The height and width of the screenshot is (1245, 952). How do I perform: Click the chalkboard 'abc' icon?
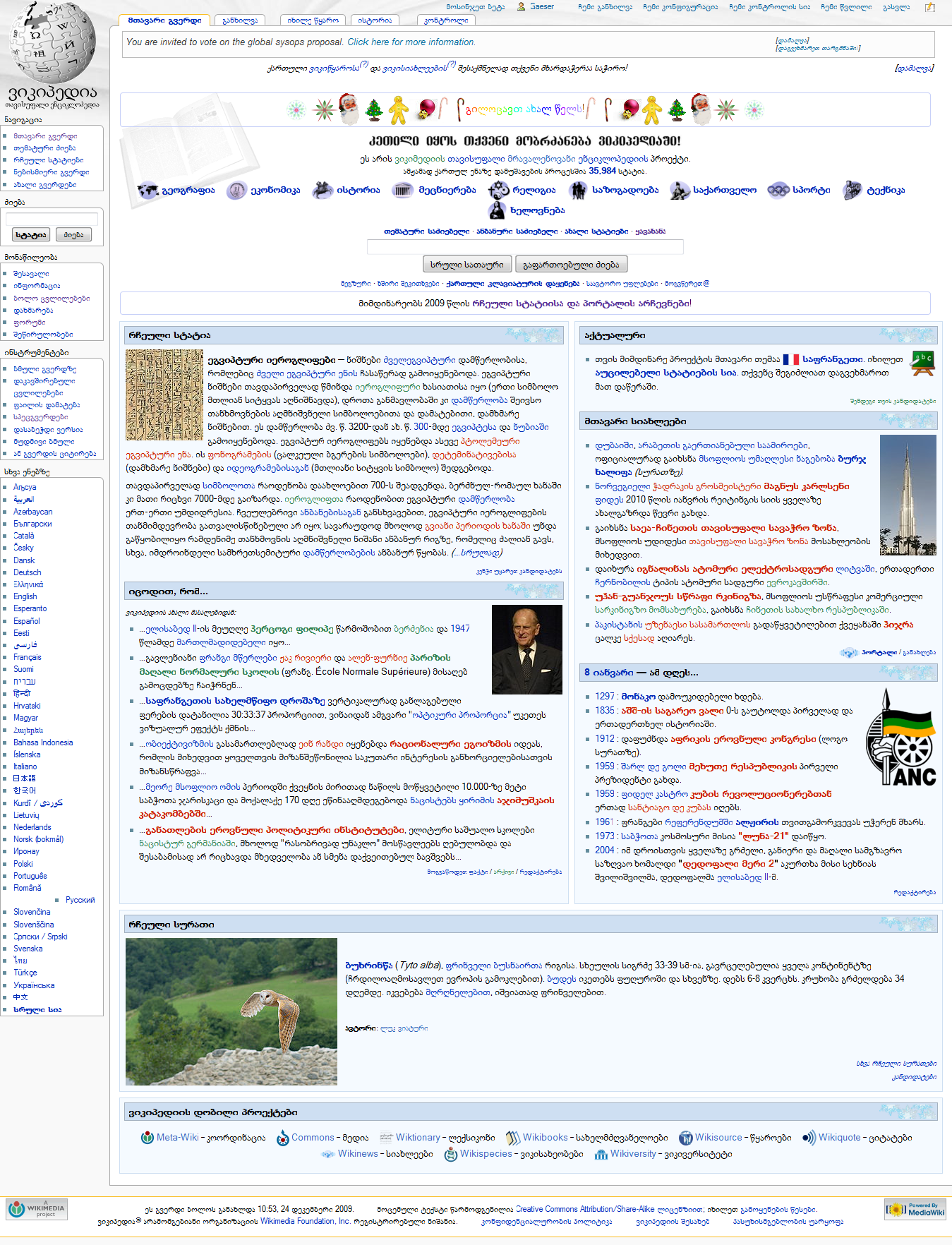pyautogui.click(x=922, y=363)
